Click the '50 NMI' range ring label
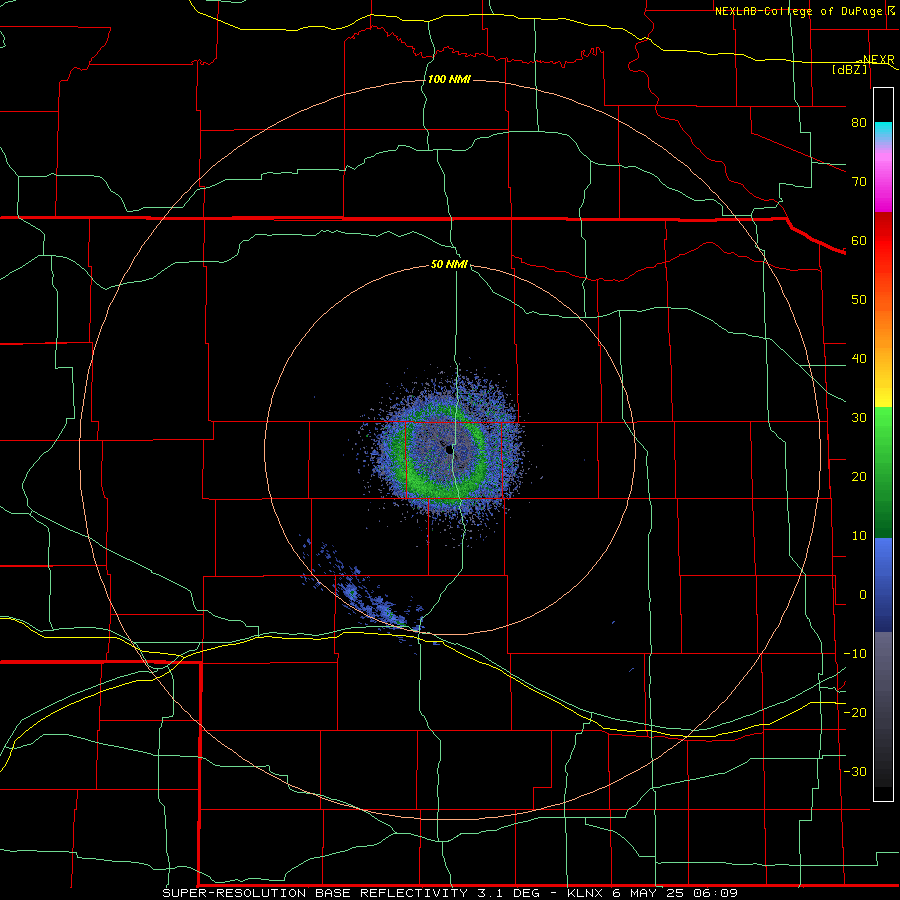This screenshot has height=900, width=900. [x=449, y=265]
